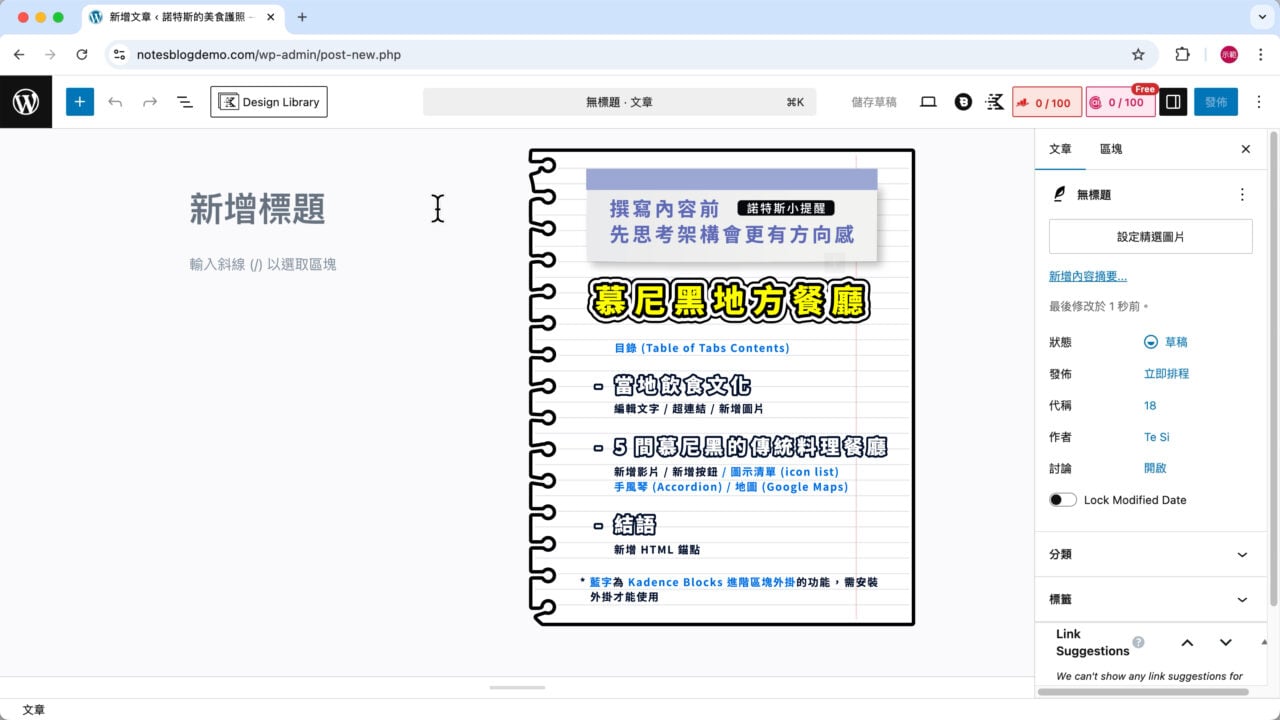This screenshot has height=720, width=1280.
Task: Toggle the Lock Modified Date switch
Action: pyautogui.click(x=1062, y=499)
